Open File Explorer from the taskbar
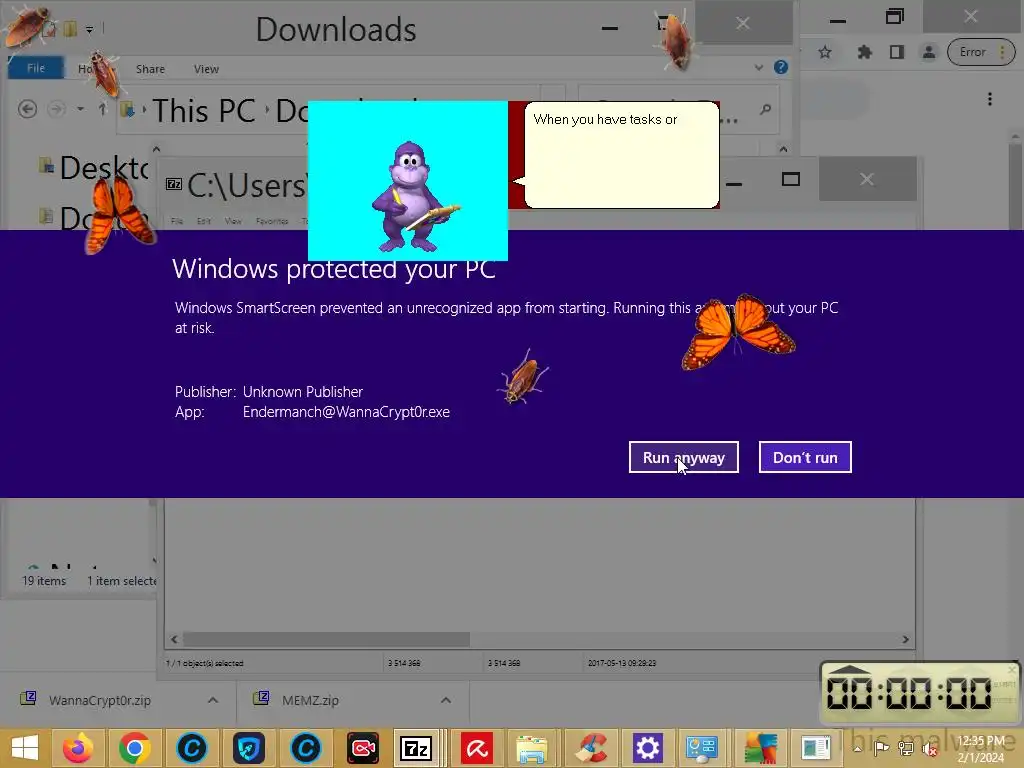1024x768 pixels. (532, 748)
